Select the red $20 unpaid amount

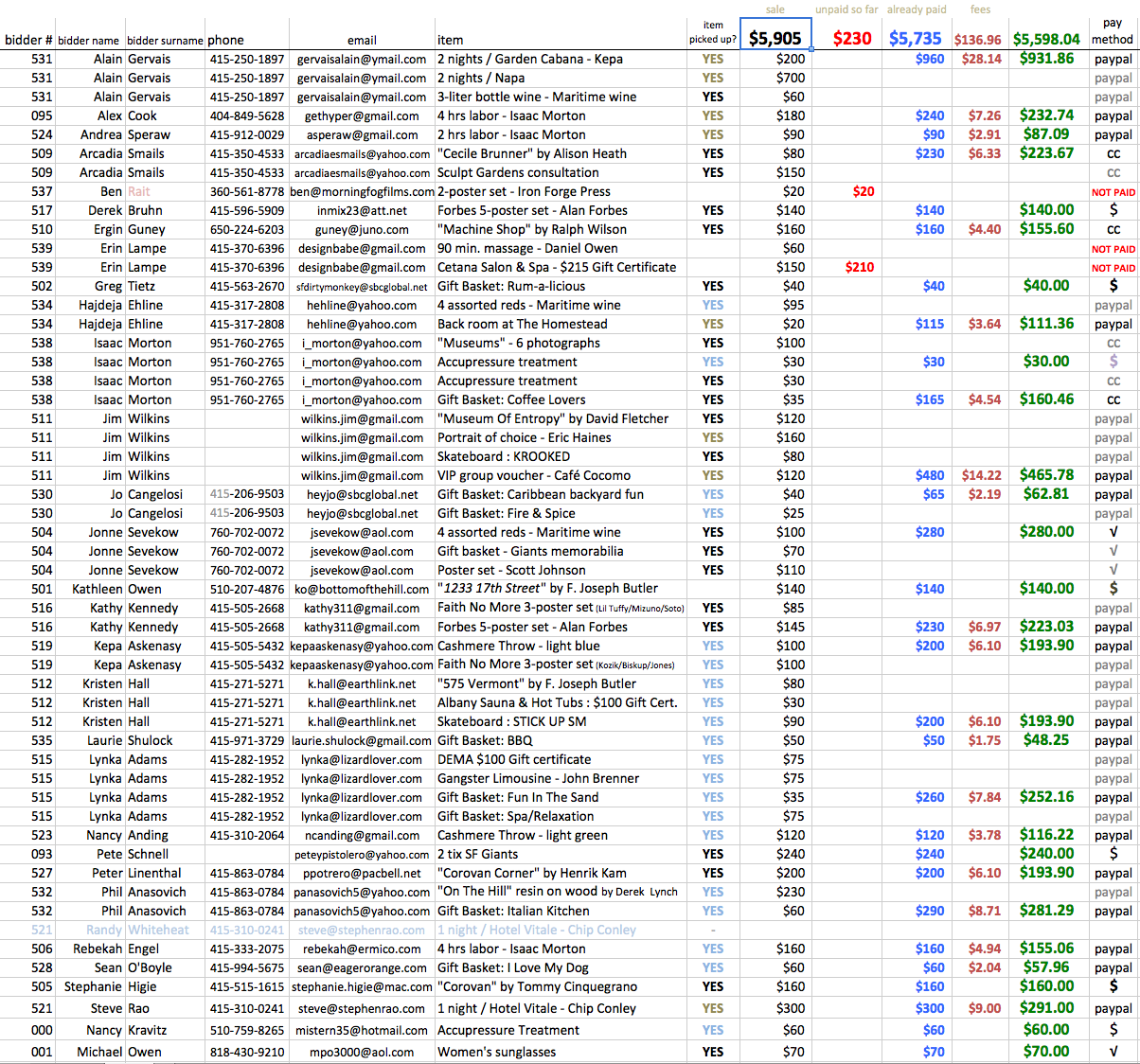(x=864, y=191)
